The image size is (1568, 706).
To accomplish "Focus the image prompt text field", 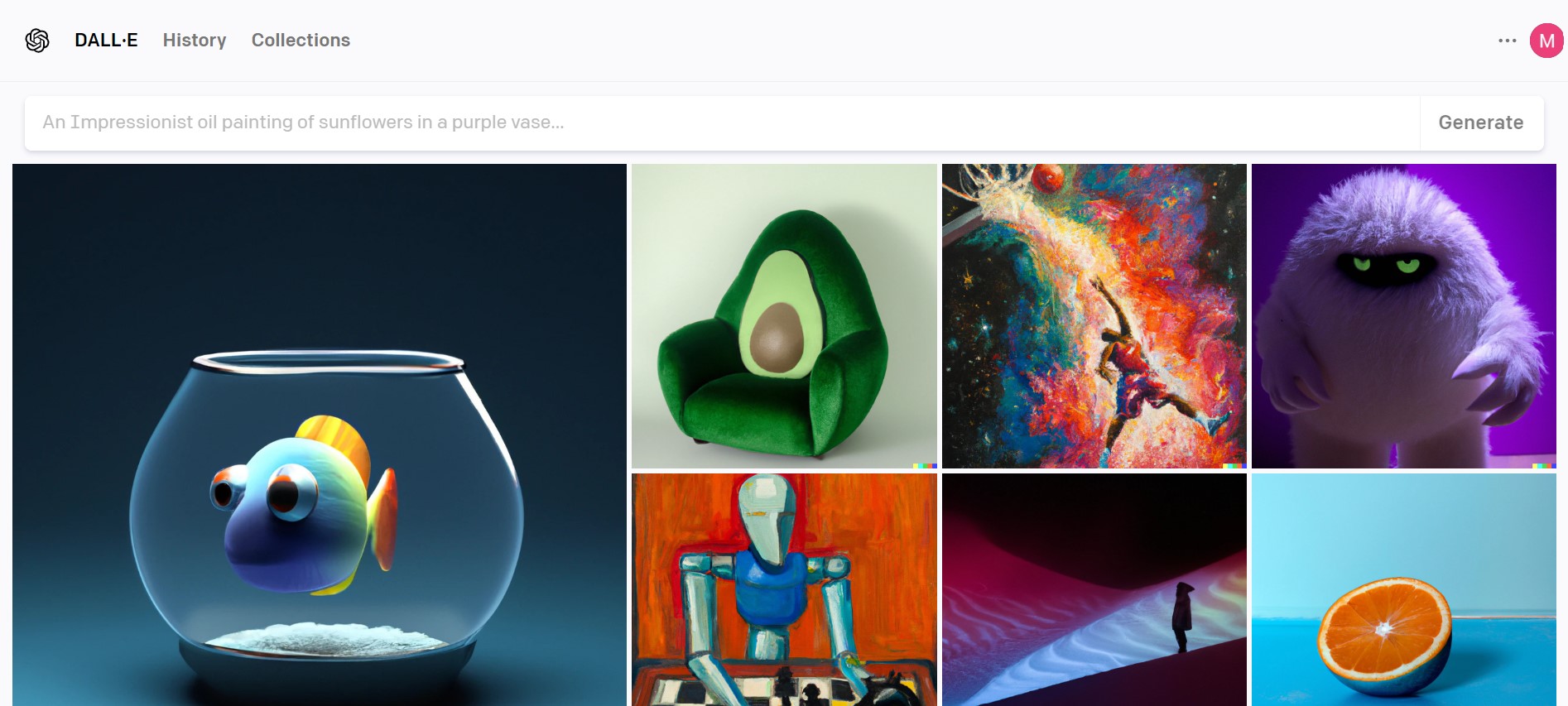I will tap(722, 122).
